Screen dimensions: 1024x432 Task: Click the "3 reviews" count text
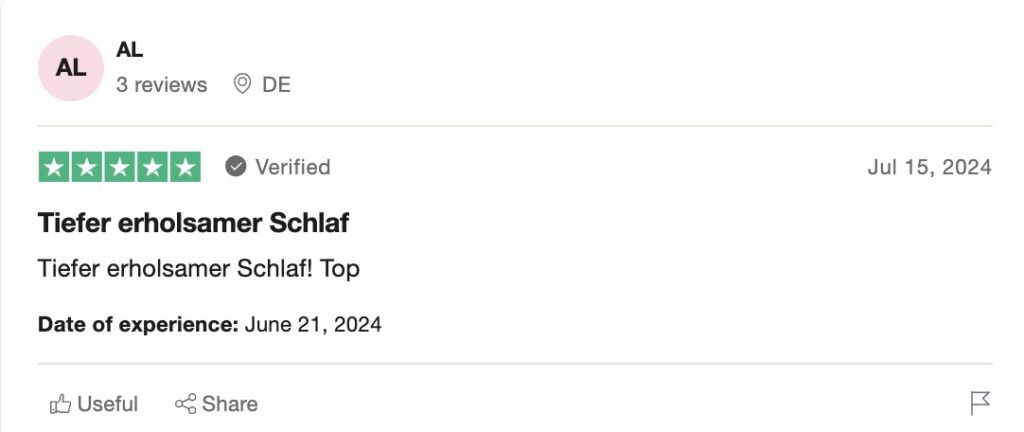(x=162, y=85)
